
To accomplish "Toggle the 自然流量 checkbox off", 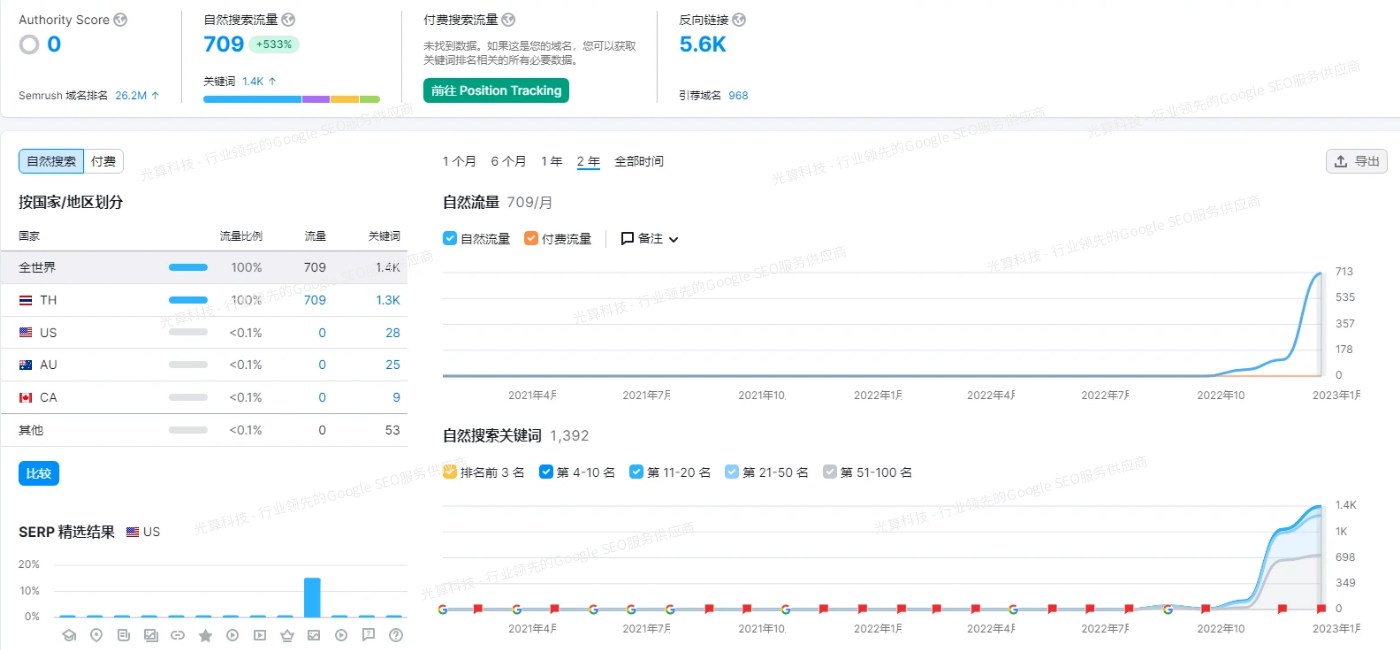I will pyautogui.click(x=450, y=239).
